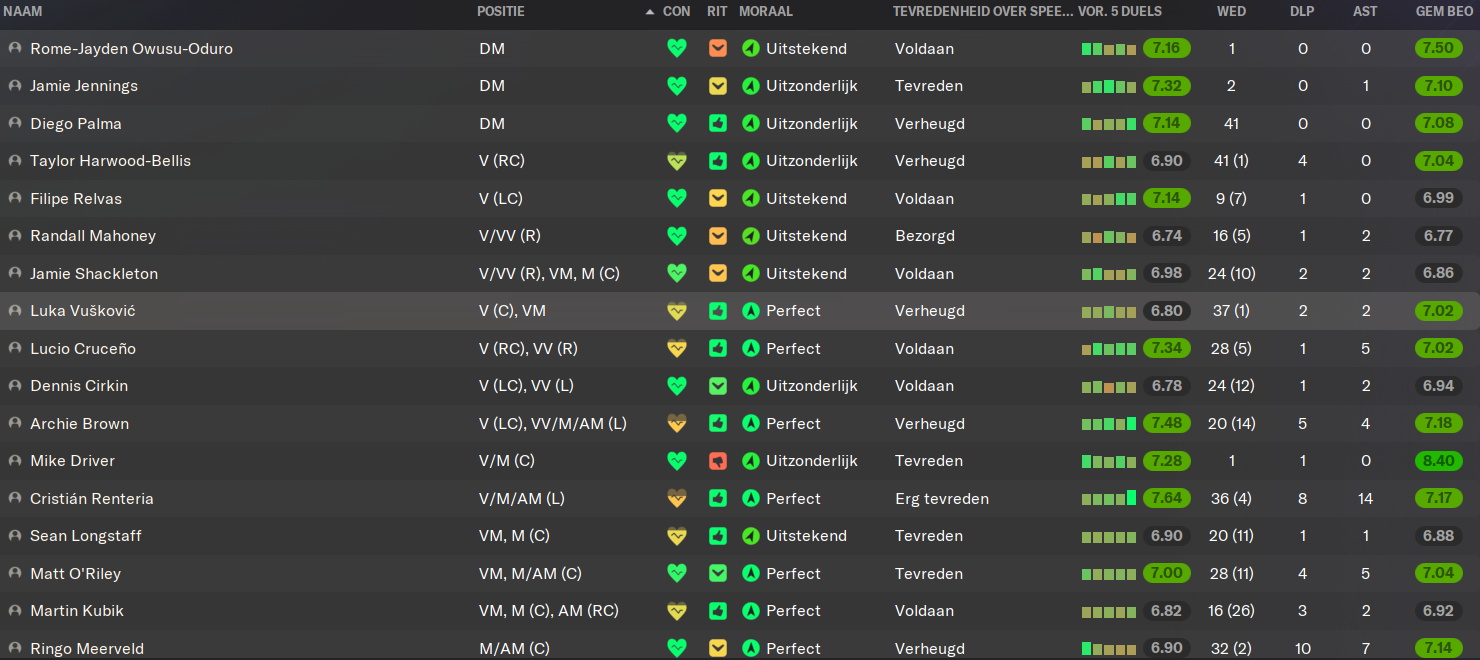Open Taylor Harwood-Bellis player profile

(x=110, y=161)
